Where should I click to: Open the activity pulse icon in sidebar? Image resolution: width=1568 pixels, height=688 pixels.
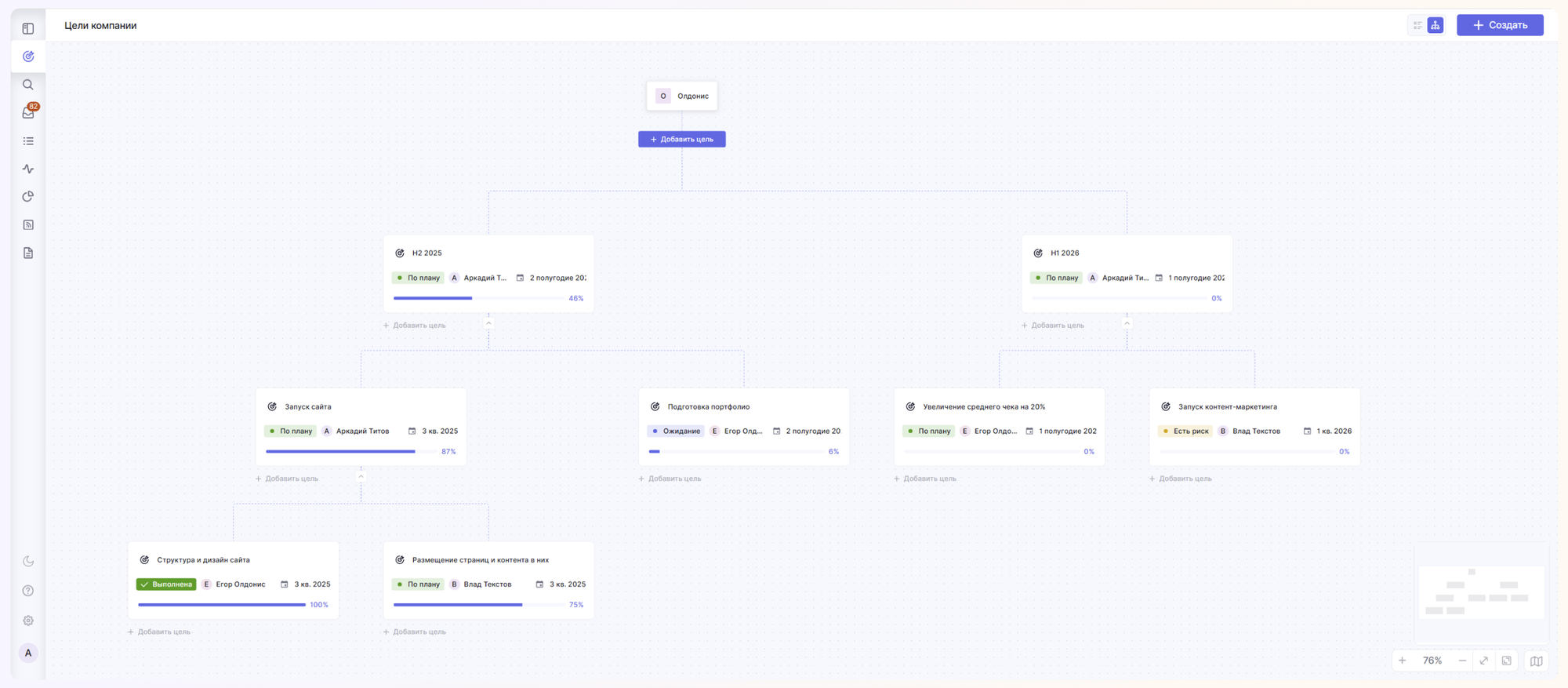pos(28,169)
